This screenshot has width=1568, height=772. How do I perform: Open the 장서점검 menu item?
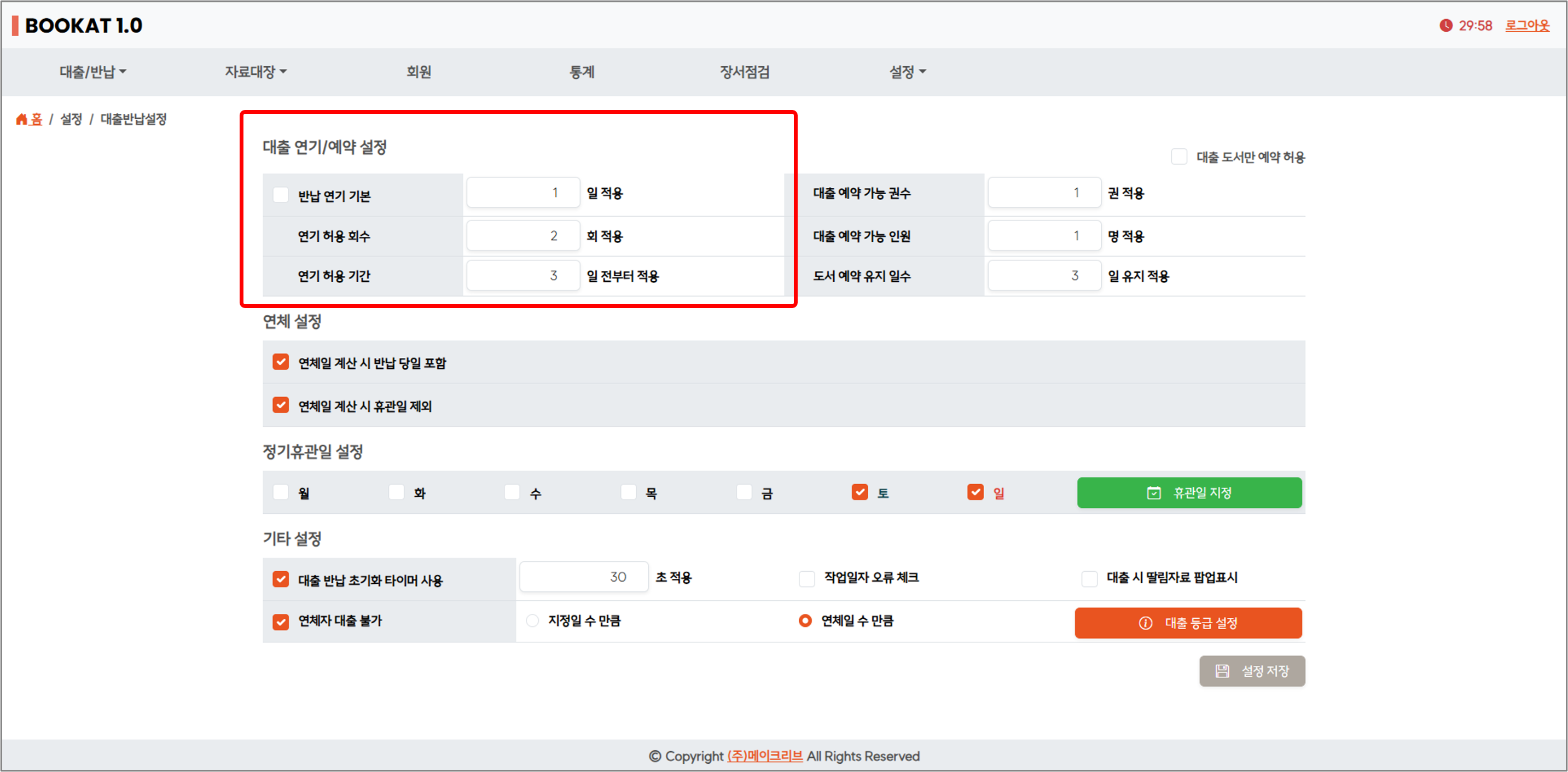[x=745, y=72]
